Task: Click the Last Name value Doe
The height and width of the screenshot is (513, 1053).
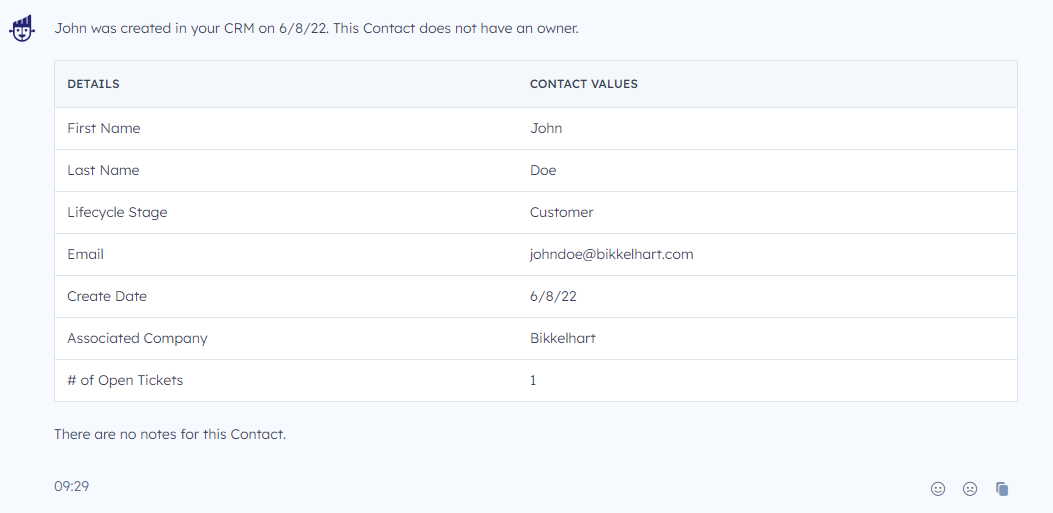Action: tap(543, 171)
